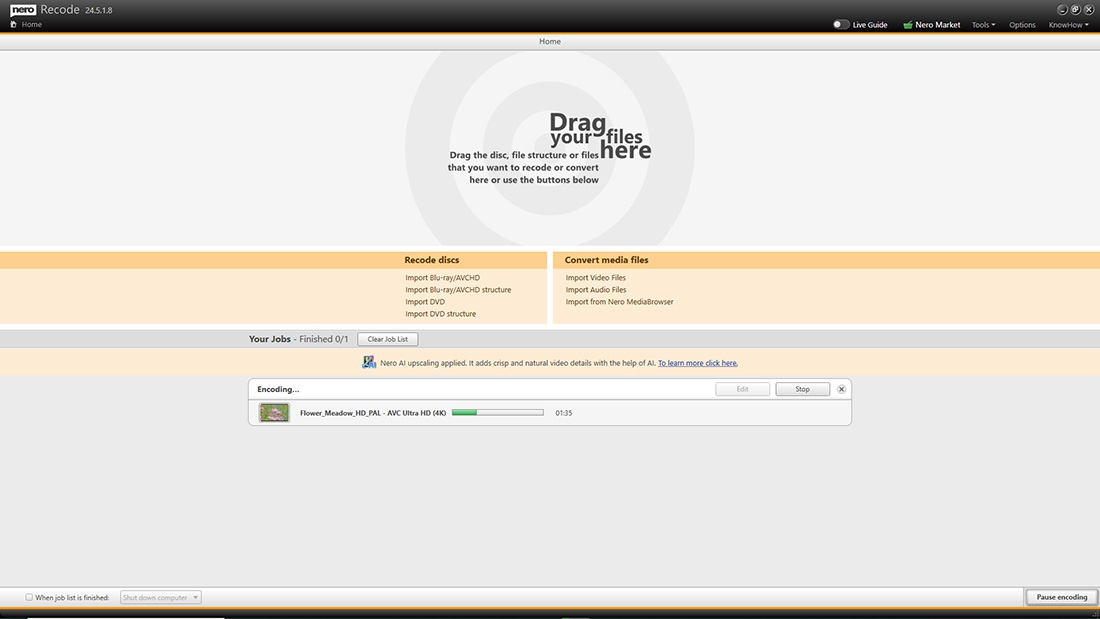Click the 'Your Jobs - Finished 0/1' label
This screenshot has height=619, width=1100.
coord(298,339)
